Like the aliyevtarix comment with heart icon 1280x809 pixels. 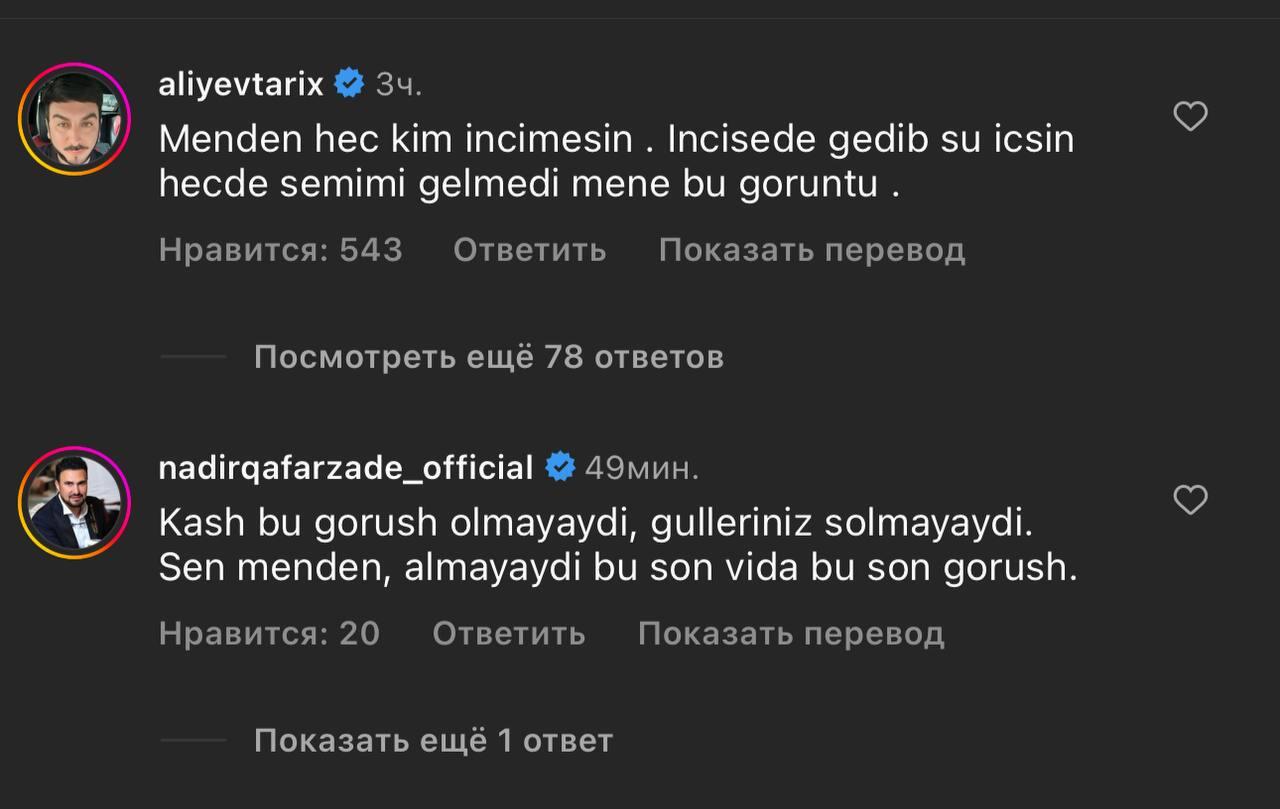(x=1190, y=118)
